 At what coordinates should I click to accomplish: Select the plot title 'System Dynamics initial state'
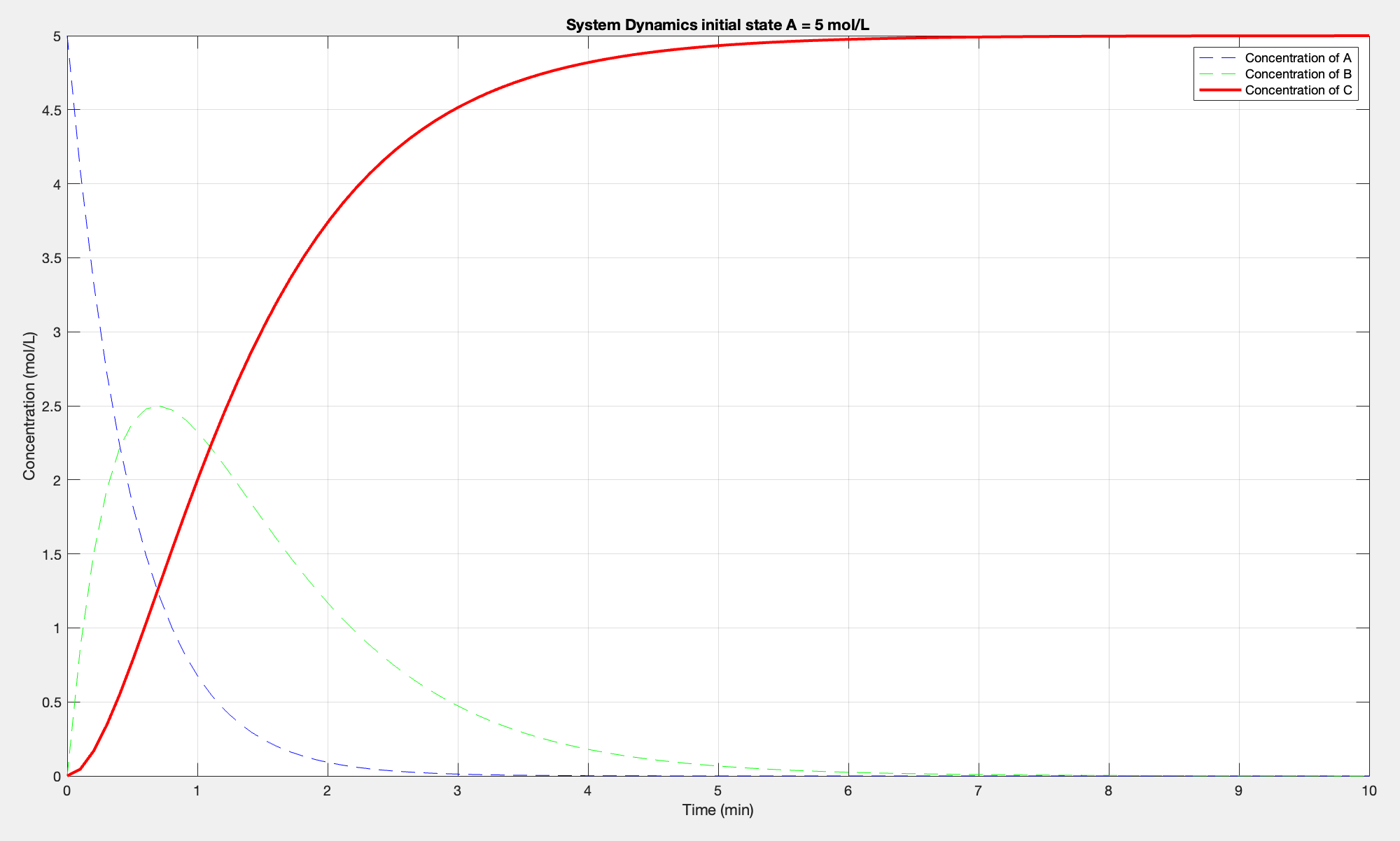717,25
